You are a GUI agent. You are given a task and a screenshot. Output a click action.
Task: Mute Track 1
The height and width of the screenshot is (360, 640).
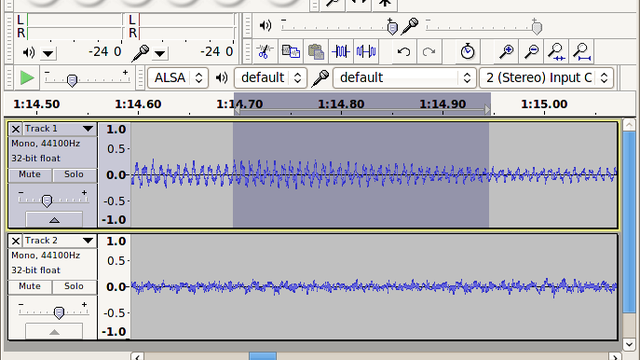coord(30,175)
